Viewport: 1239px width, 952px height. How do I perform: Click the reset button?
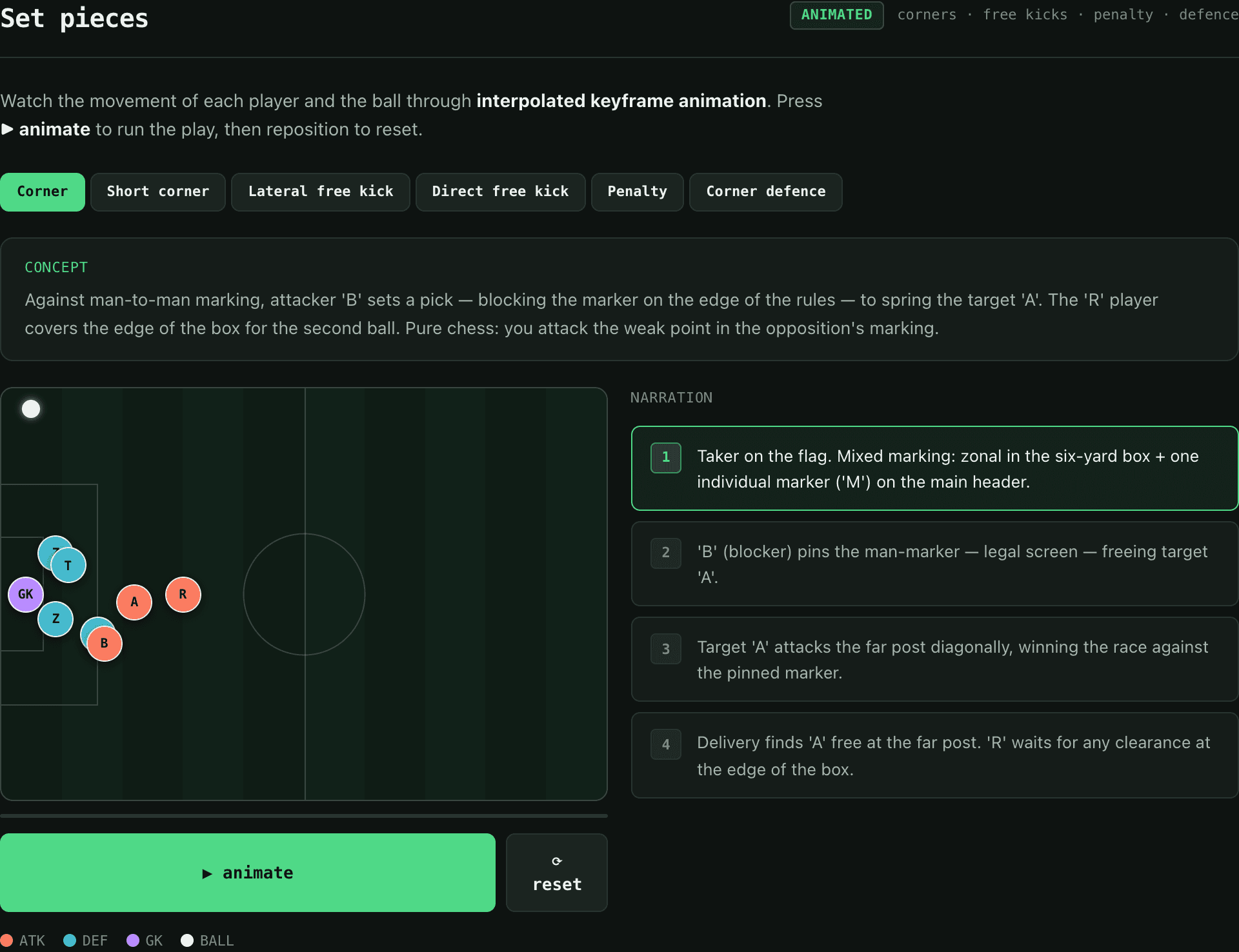[x=557, y=873]
